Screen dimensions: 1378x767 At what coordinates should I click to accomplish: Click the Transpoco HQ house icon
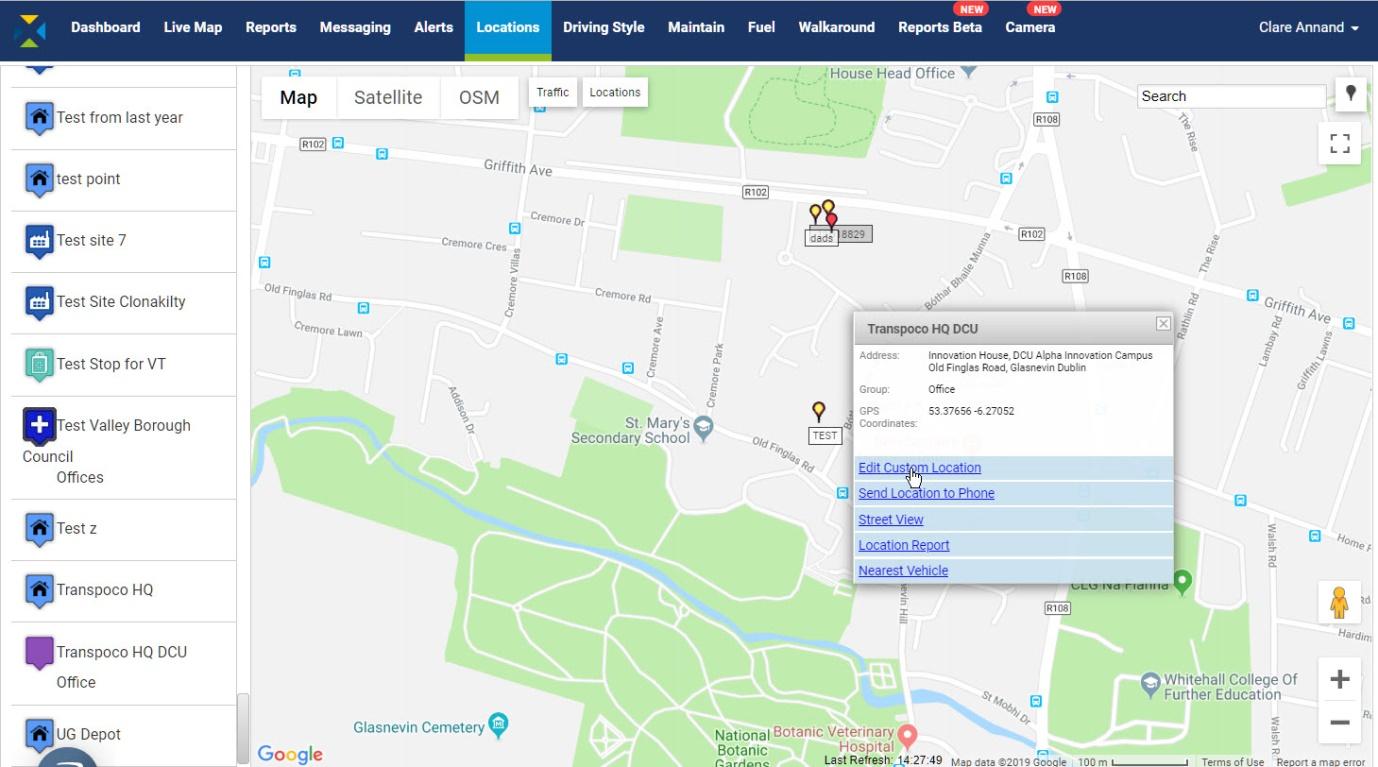(39, 591)
